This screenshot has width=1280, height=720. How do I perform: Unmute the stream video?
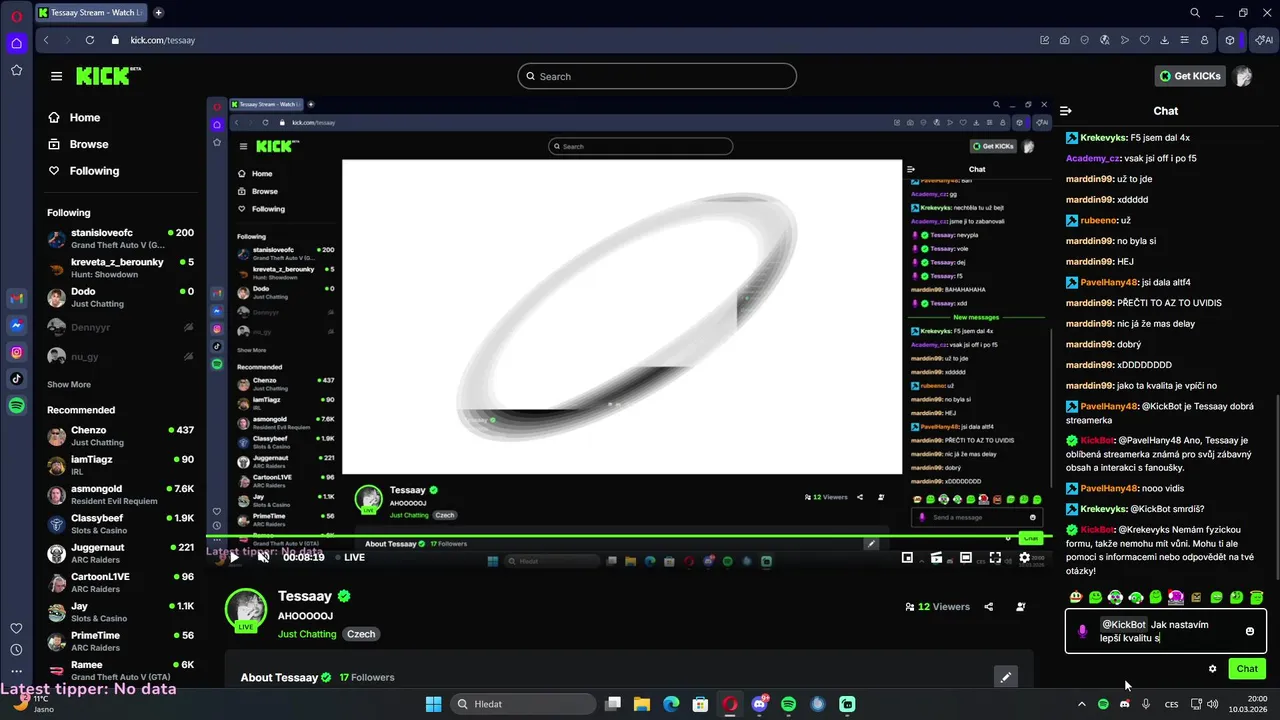(264, 557)
